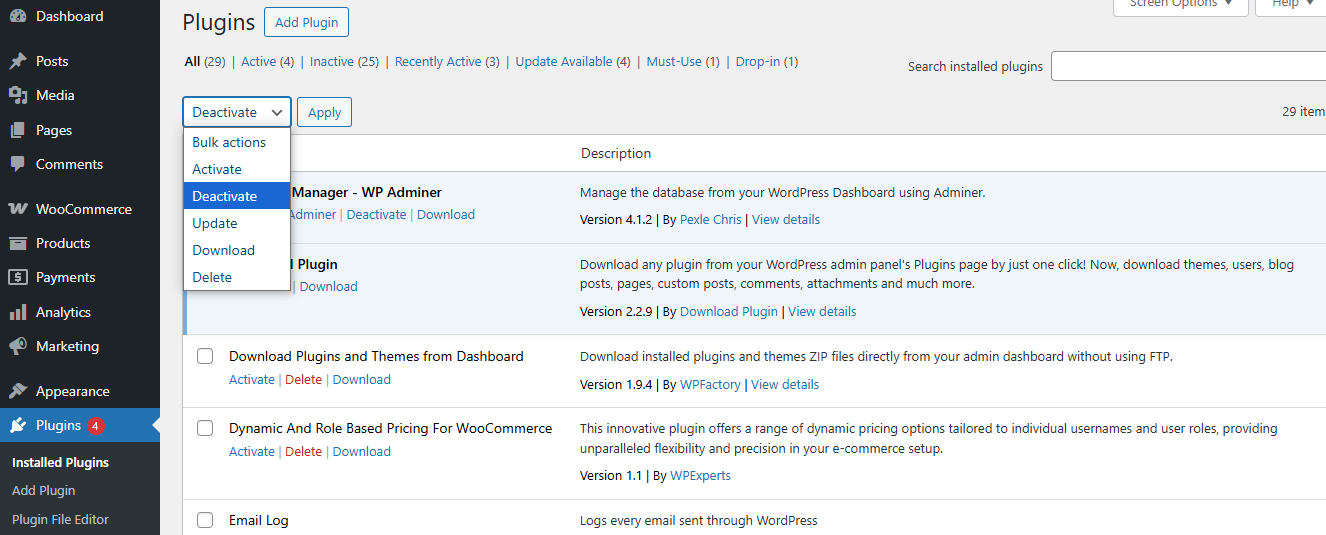This screenshot has width=1326, height=535.
Task: Filter plugins by Update Available (4)
Action: click(x=573, y=61)
